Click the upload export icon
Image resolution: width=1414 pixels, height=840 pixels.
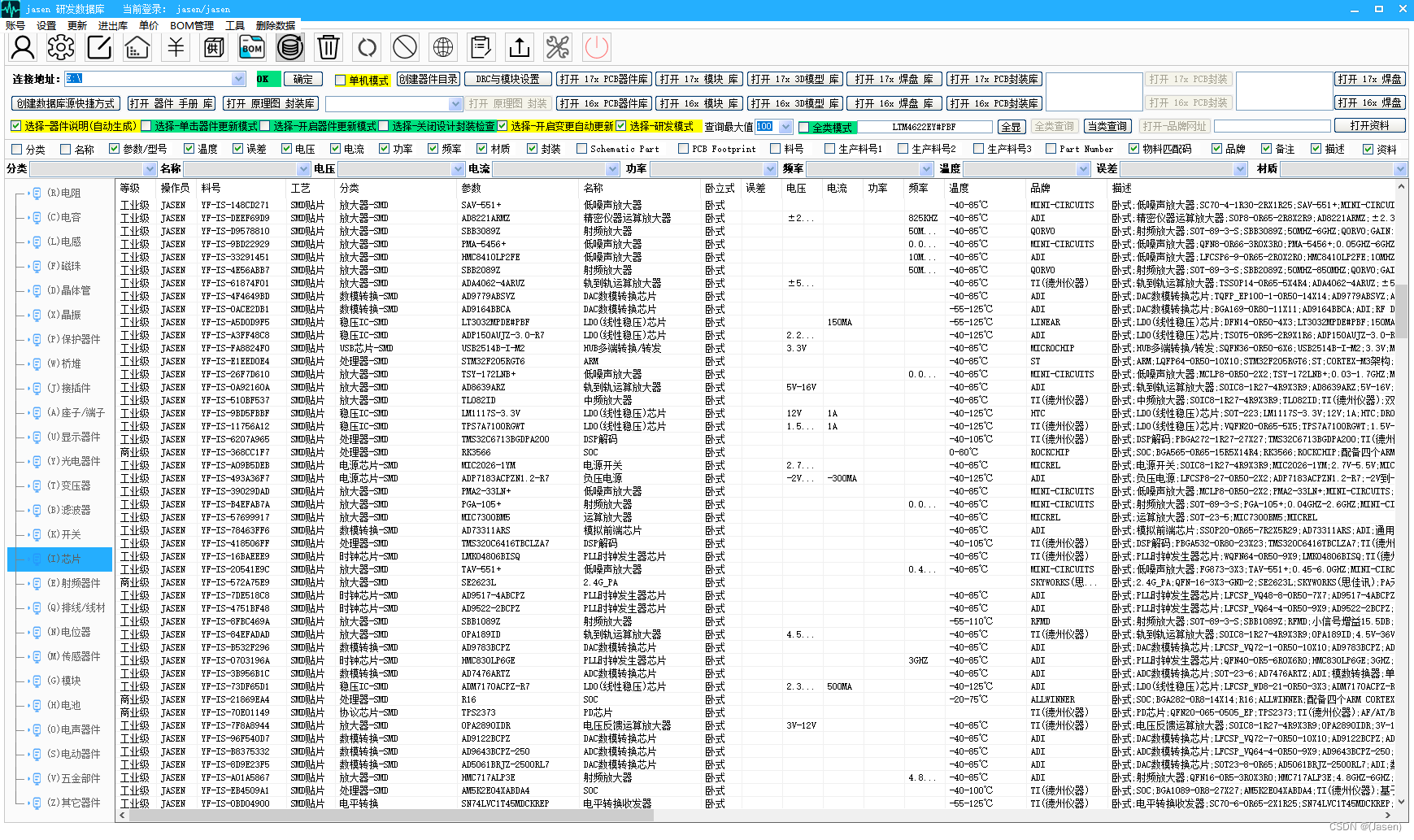point(520,47)
